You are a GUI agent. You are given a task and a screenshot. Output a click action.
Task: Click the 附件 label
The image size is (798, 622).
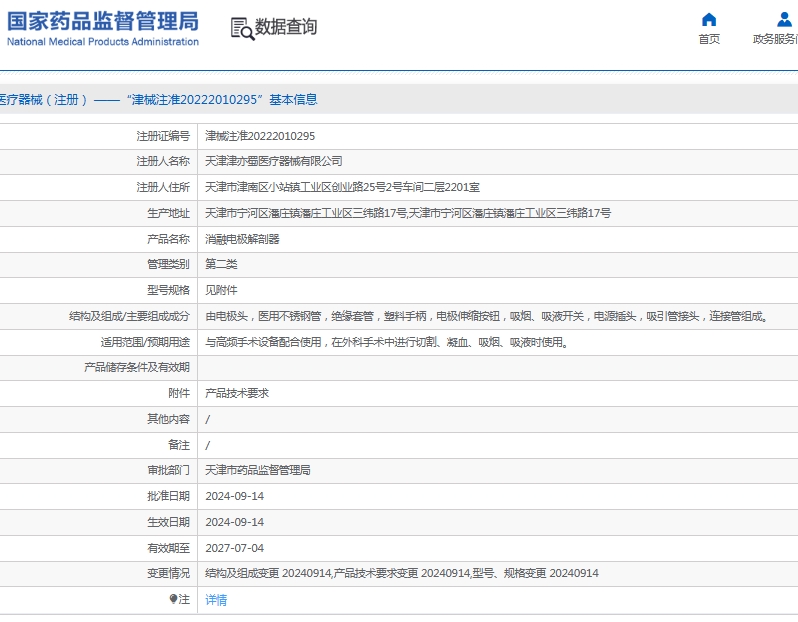click(179, 393)
